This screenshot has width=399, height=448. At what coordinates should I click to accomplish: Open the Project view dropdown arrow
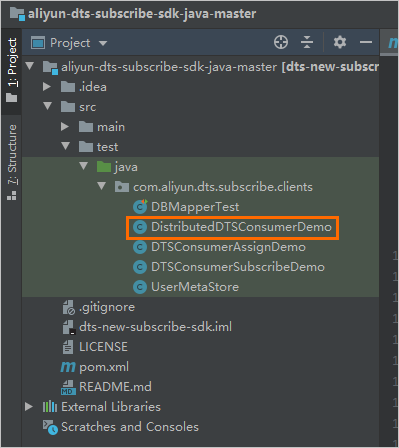tap(103, 43)
